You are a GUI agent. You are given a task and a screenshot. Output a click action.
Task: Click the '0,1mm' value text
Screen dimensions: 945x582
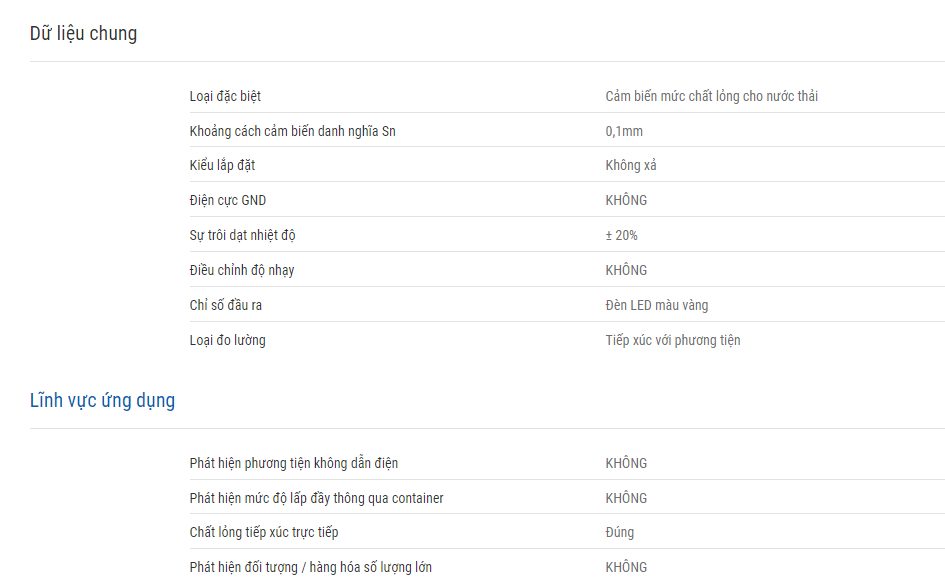tap(624, 131)
